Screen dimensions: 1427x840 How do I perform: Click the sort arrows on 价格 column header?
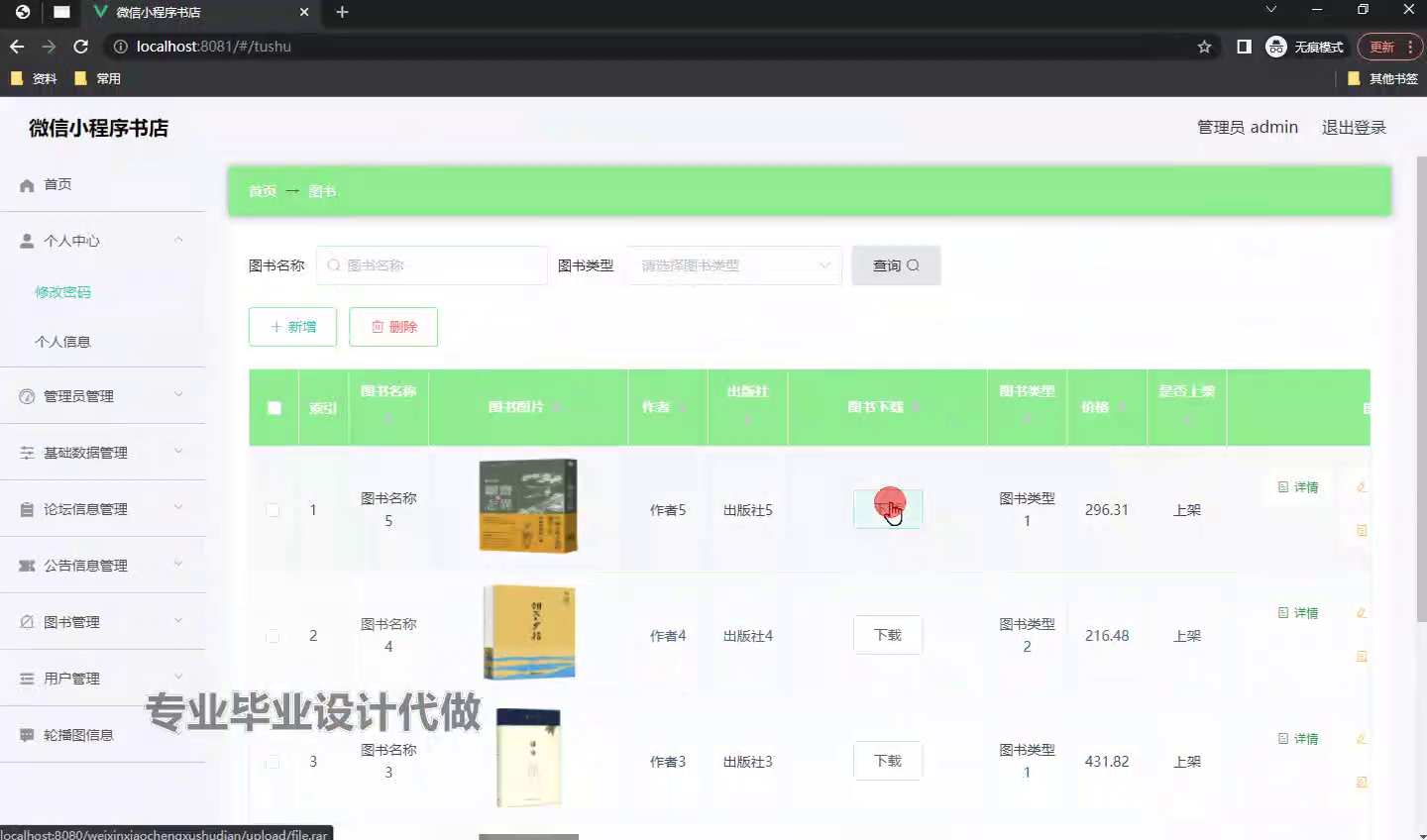point(1122,407)
